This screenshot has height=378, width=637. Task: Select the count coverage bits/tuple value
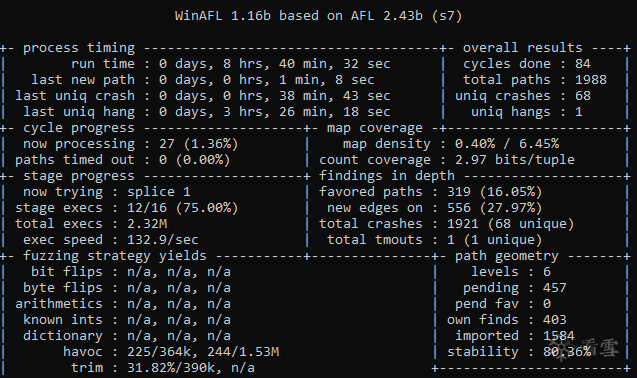(514, 160)
